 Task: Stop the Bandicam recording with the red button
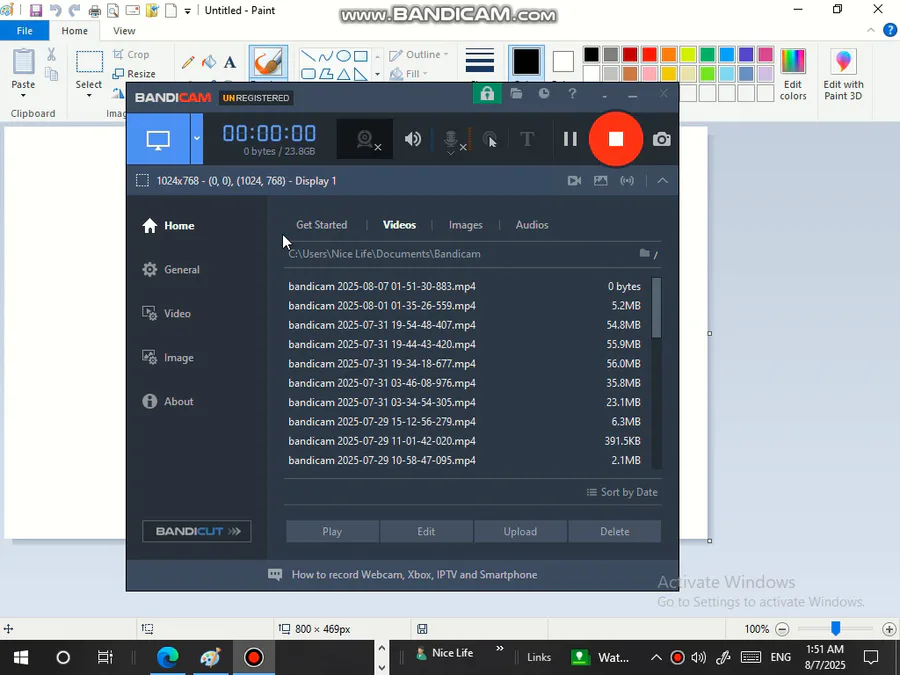click(615, 139)
